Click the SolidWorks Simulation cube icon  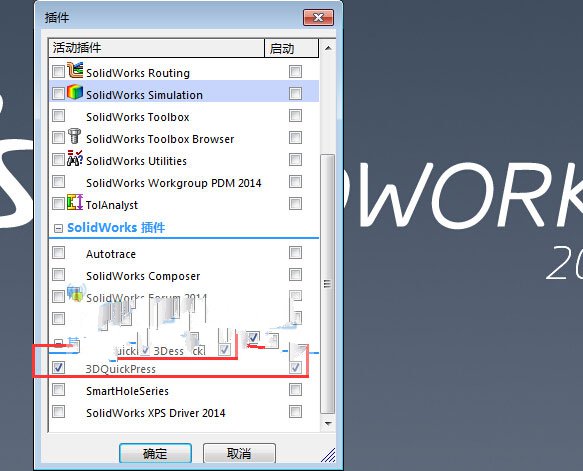coord(75,92)
